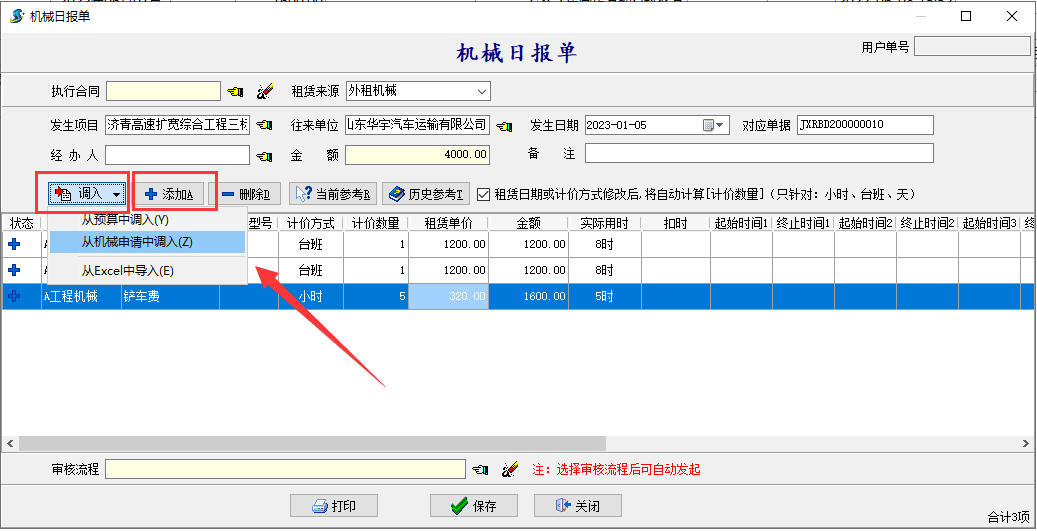Click the 打印 button
Viewport: 1037px width, 531px height.
(334, 506)
